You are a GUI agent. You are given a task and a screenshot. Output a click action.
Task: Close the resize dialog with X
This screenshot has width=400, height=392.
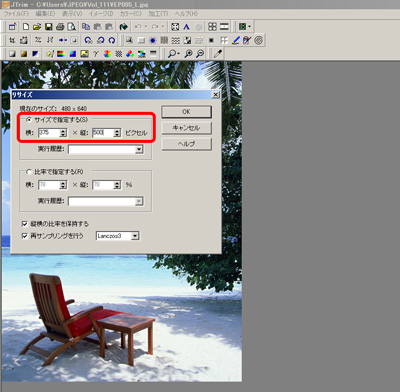(216, 95)
